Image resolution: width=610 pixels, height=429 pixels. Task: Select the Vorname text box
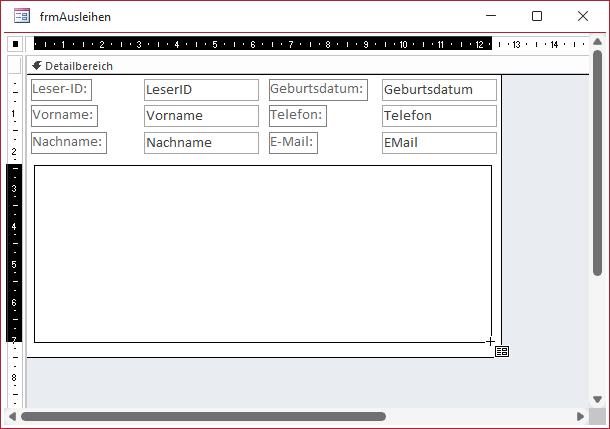[x=201, y=116]
